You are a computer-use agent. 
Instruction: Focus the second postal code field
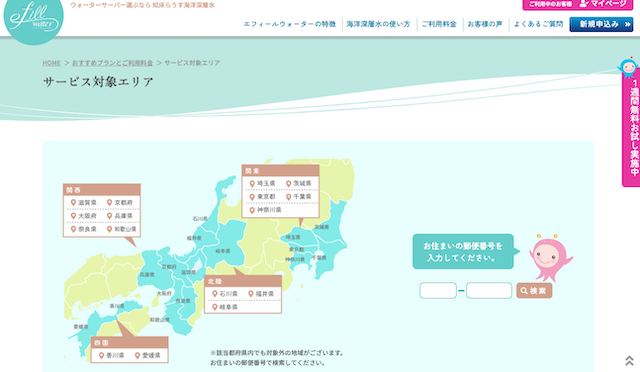489,291
